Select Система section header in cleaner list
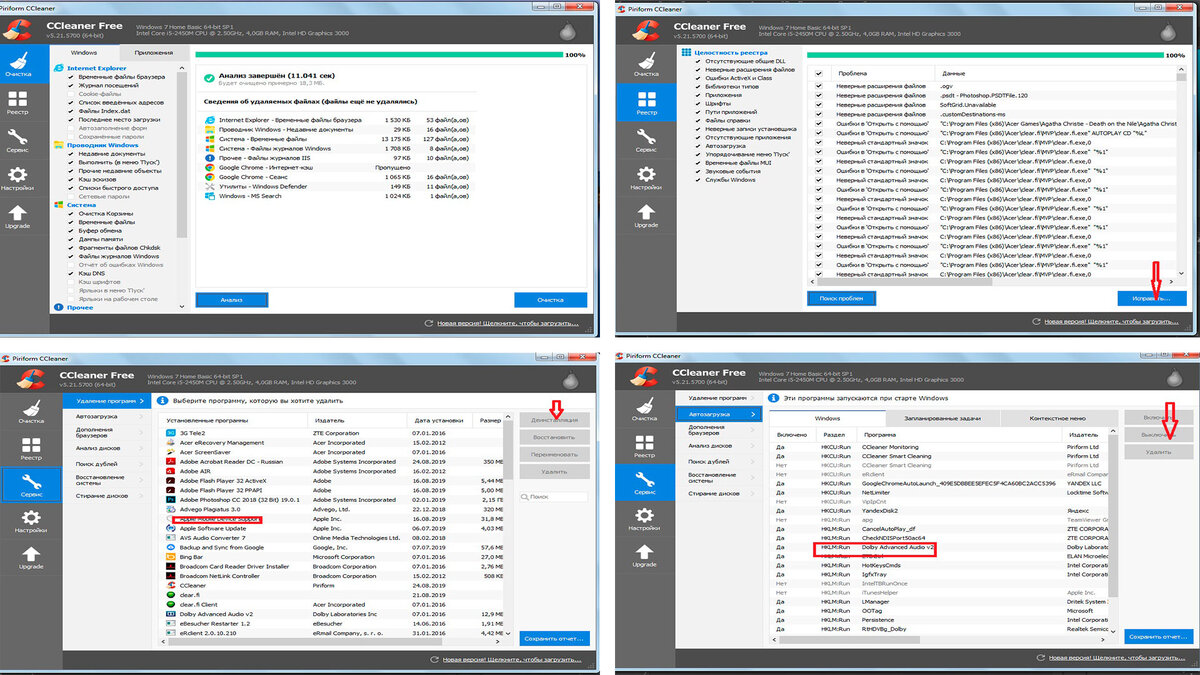 click(82, 205)
